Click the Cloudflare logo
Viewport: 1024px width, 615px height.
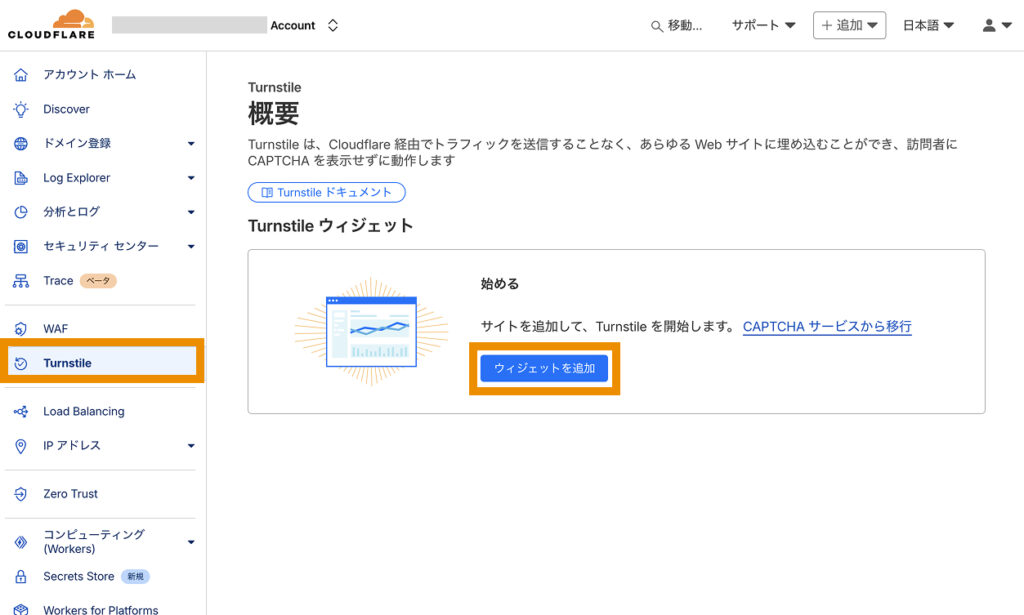pyautogui.click(x=51, y=25)
